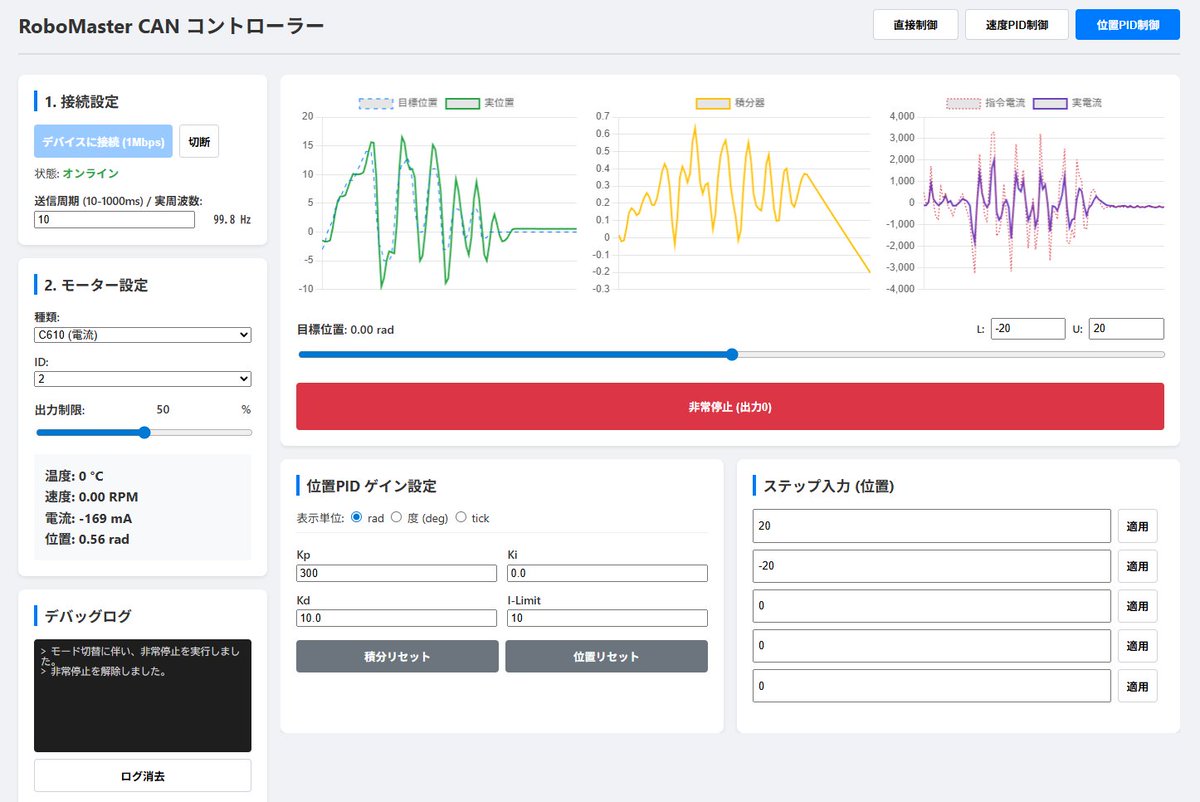Viewport: 1200px width, 802px height.
Task: Switch to 速度PID制御 mode tab
Action: [x=1017, y=25]
